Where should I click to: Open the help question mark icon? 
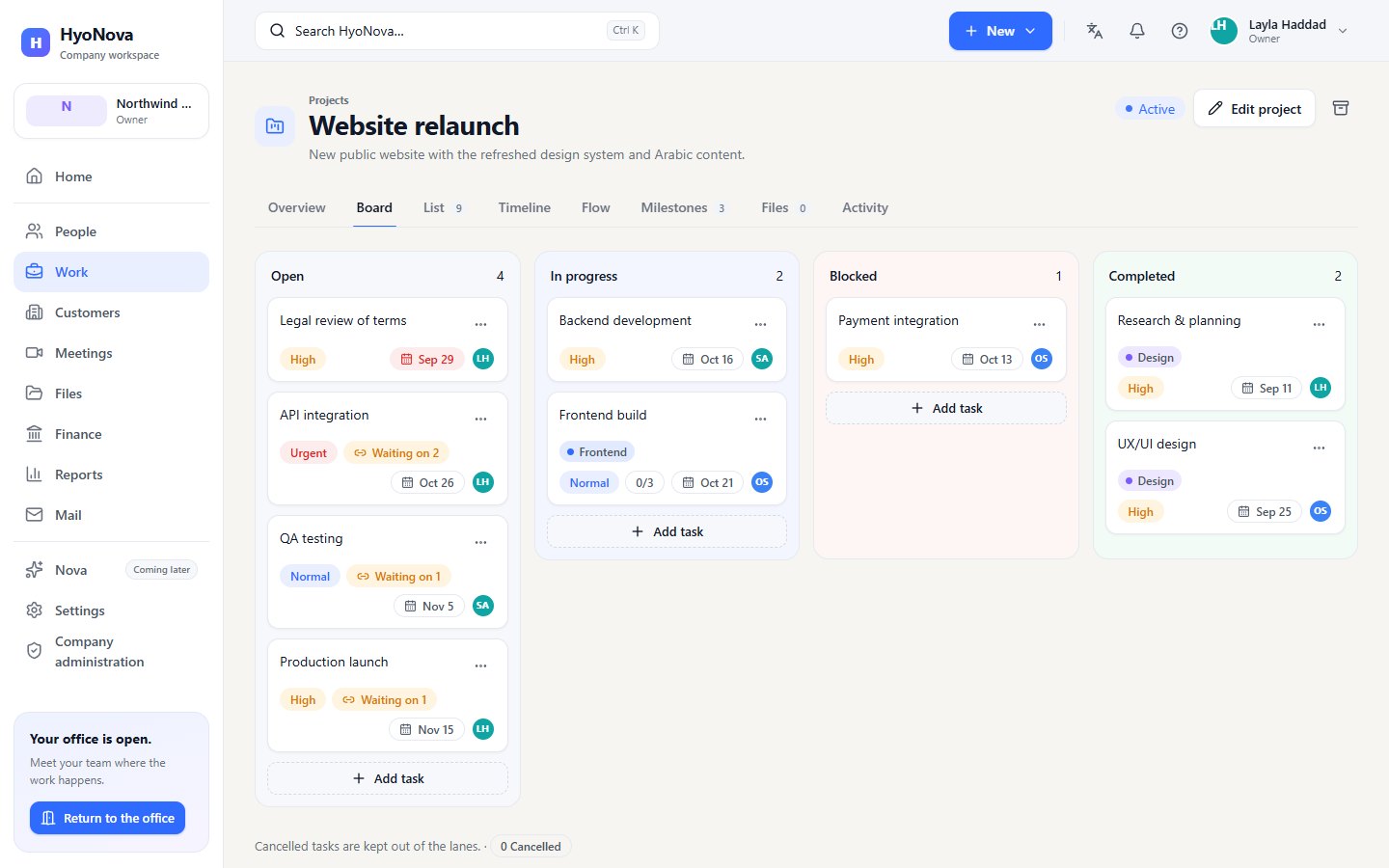(1180, 31)
